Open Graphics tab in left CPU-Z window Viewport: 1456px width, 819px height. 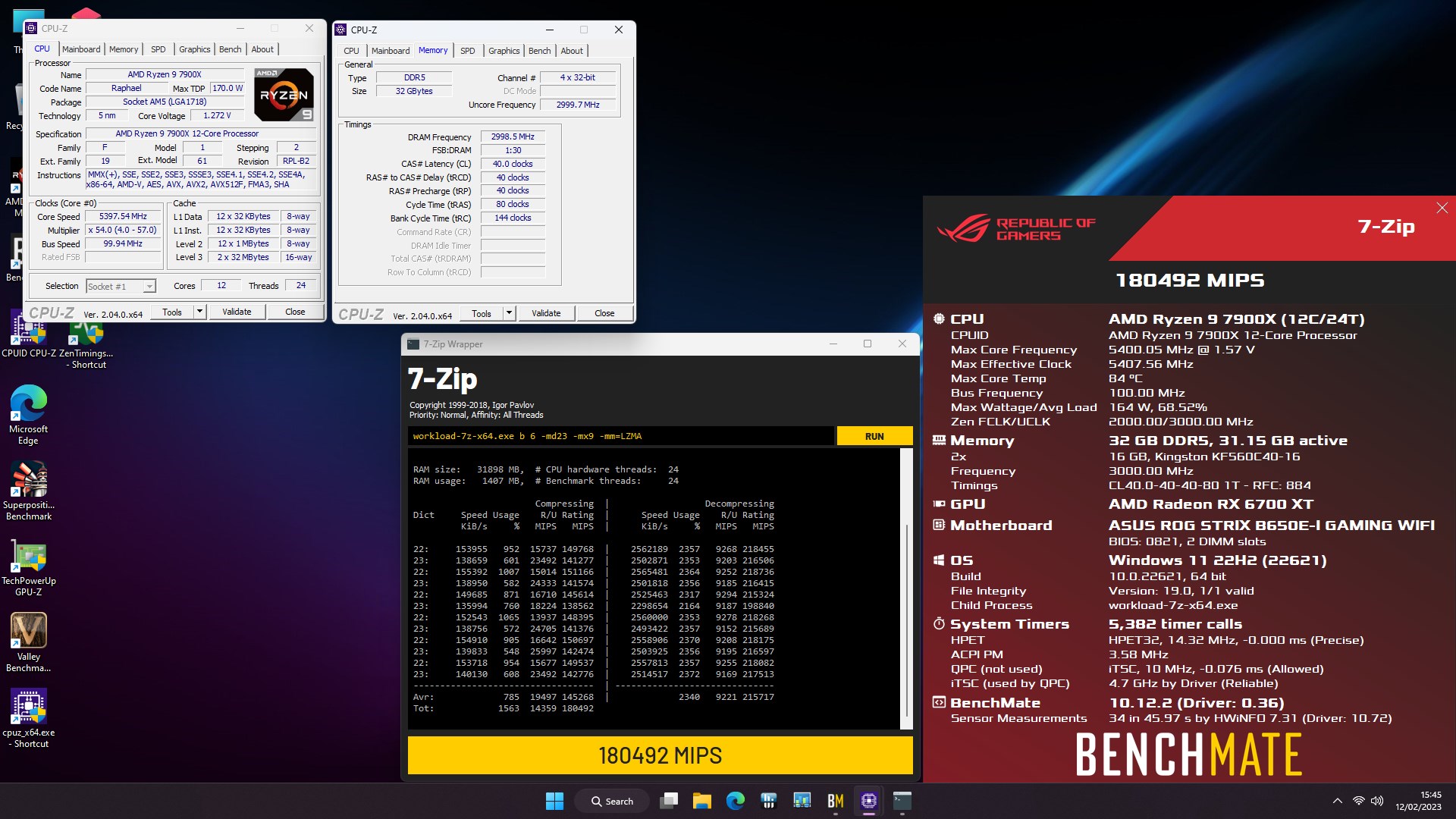194,49
